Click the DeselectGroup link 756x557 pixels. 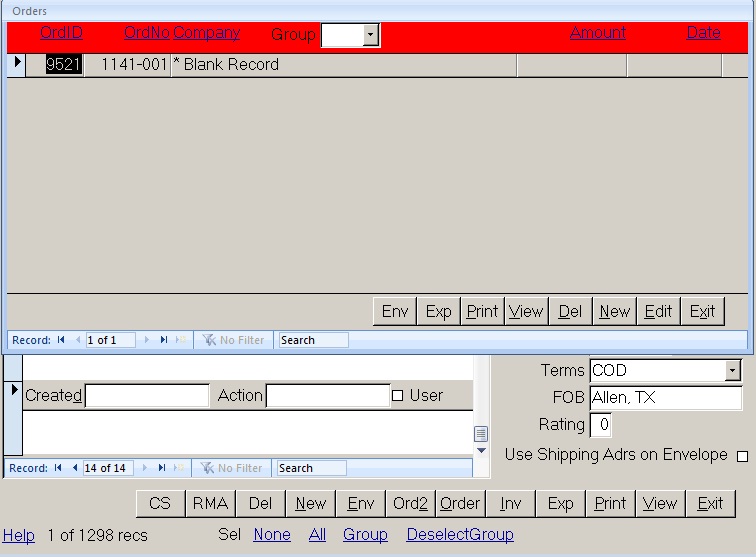[459, 535]
